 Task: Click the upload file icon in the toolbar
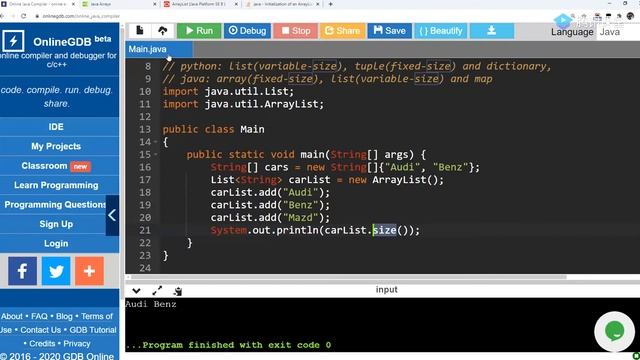[x=162, y=30]
